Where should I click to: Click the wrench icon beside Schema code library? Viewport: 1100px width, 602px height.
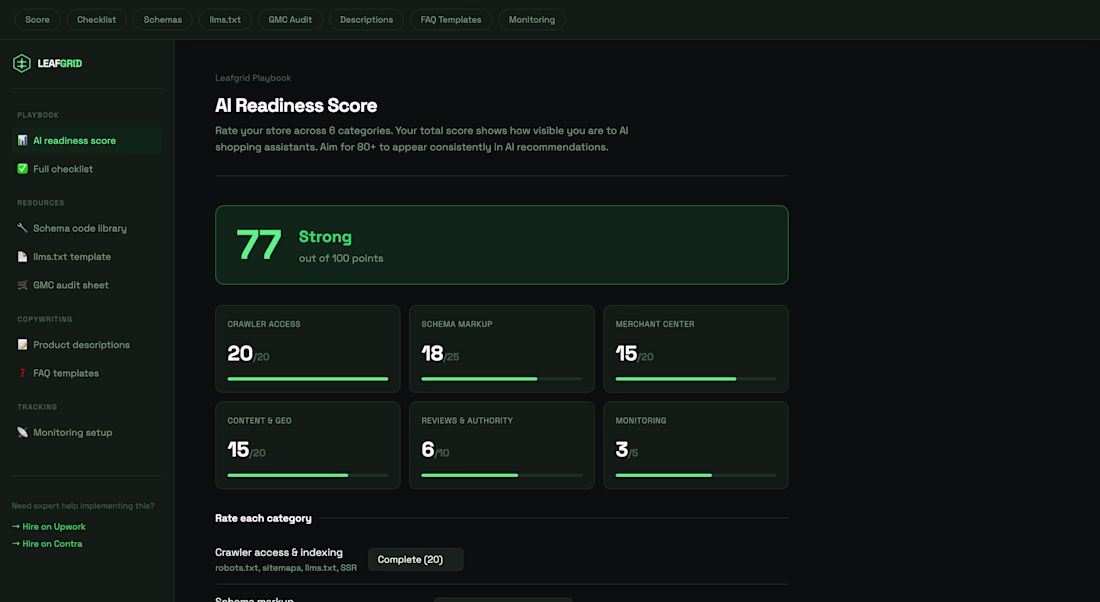[22, 228]
